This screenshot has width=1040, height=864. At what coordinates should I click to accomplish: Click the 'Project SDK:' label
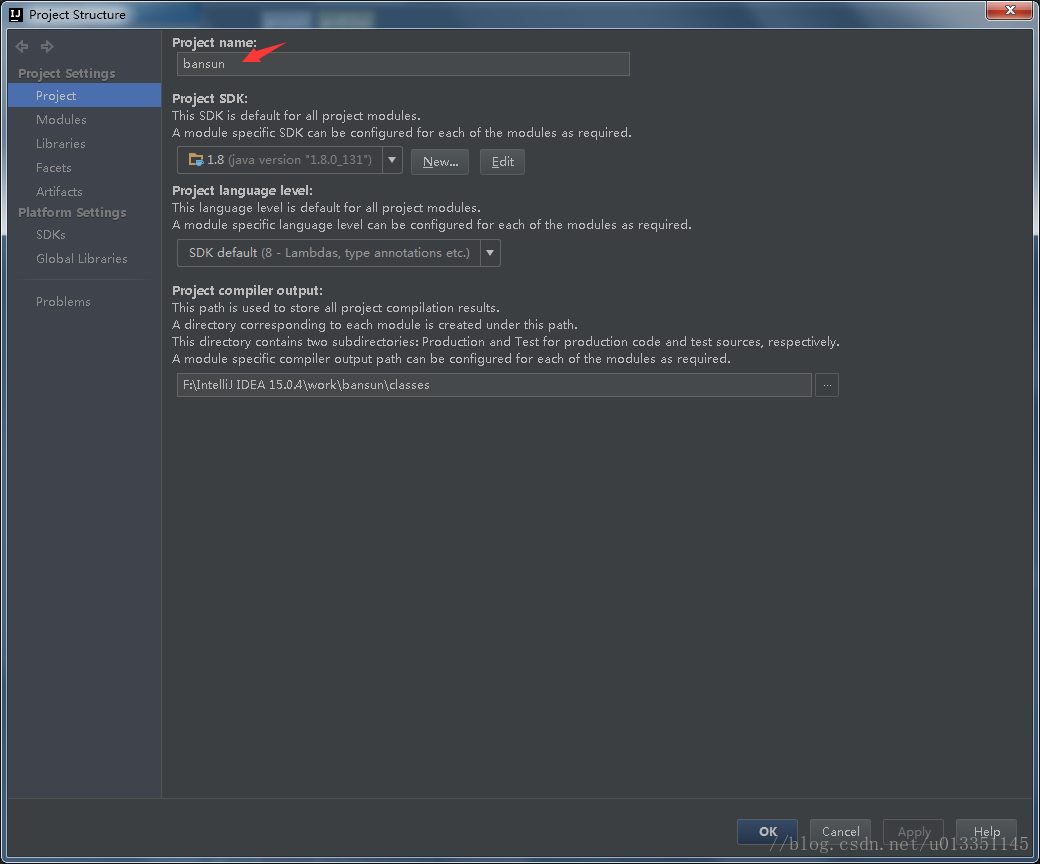pyautogui.click(x=210, y=98)
